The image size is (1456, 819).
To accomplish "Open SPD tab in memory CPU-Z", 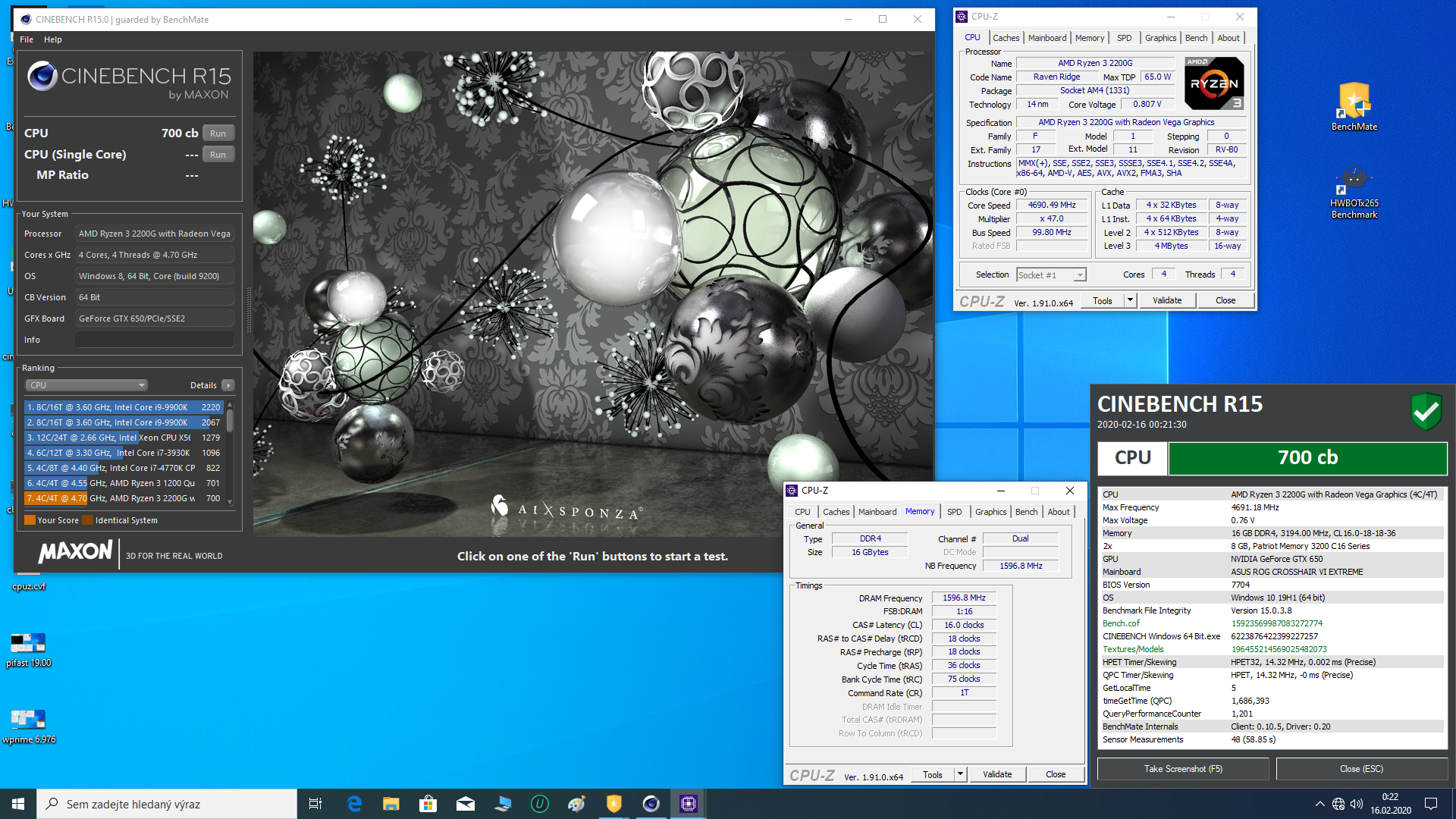I will point(955,512).
